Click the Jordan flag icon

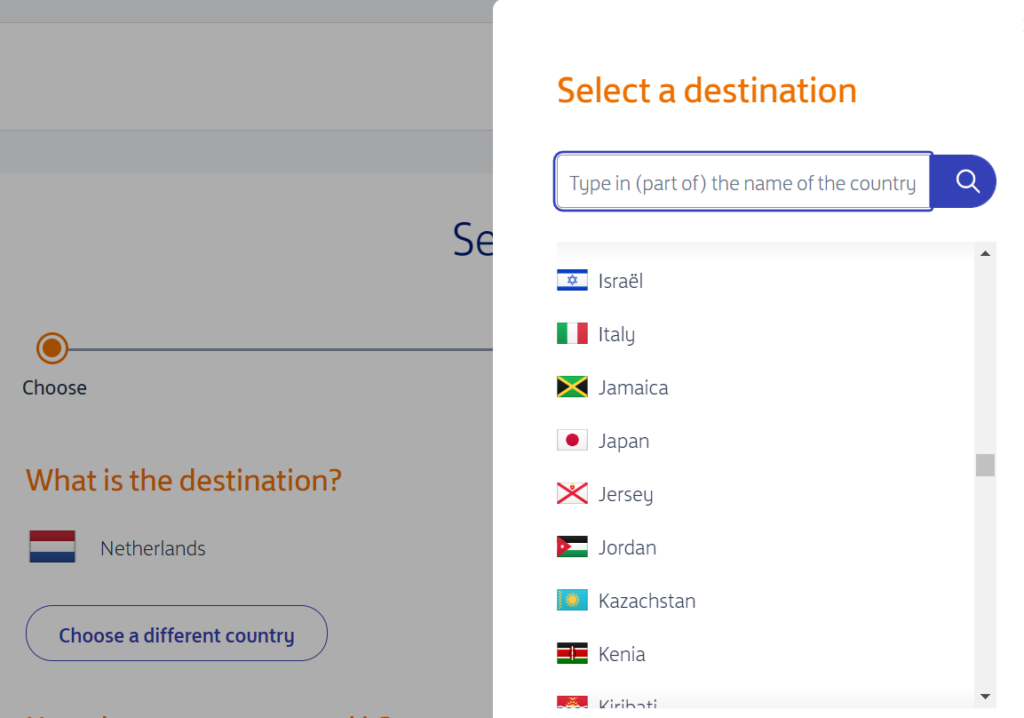(x=572, y=547)
